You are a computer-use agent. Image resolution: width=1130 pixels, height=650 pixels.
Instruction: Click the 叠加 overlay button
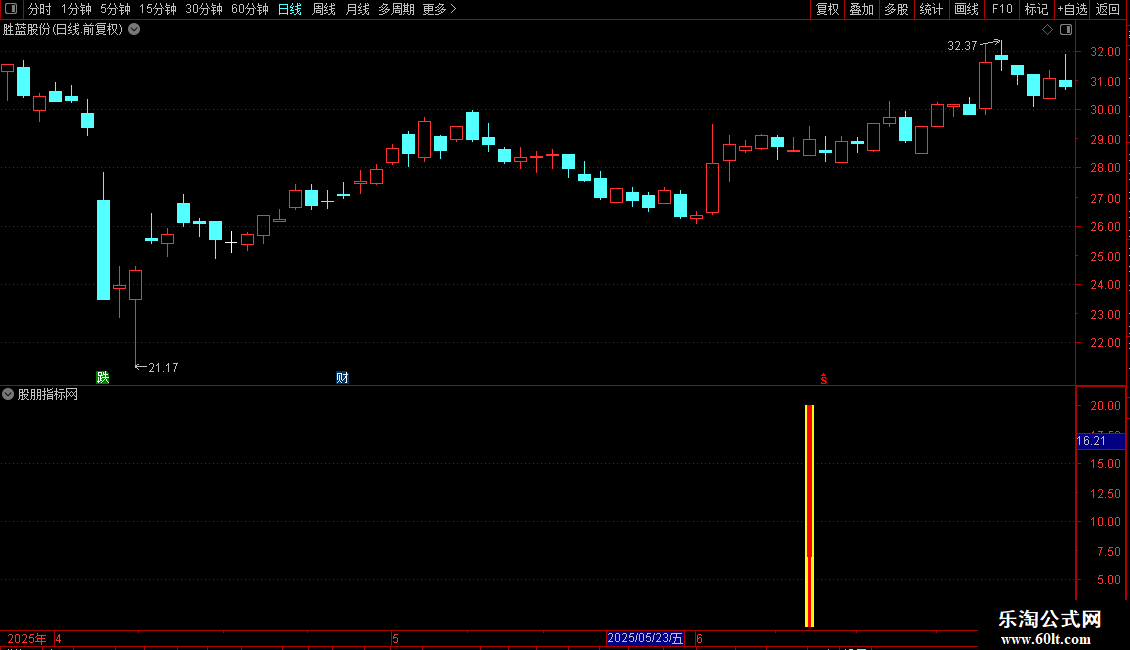[861, 9]
